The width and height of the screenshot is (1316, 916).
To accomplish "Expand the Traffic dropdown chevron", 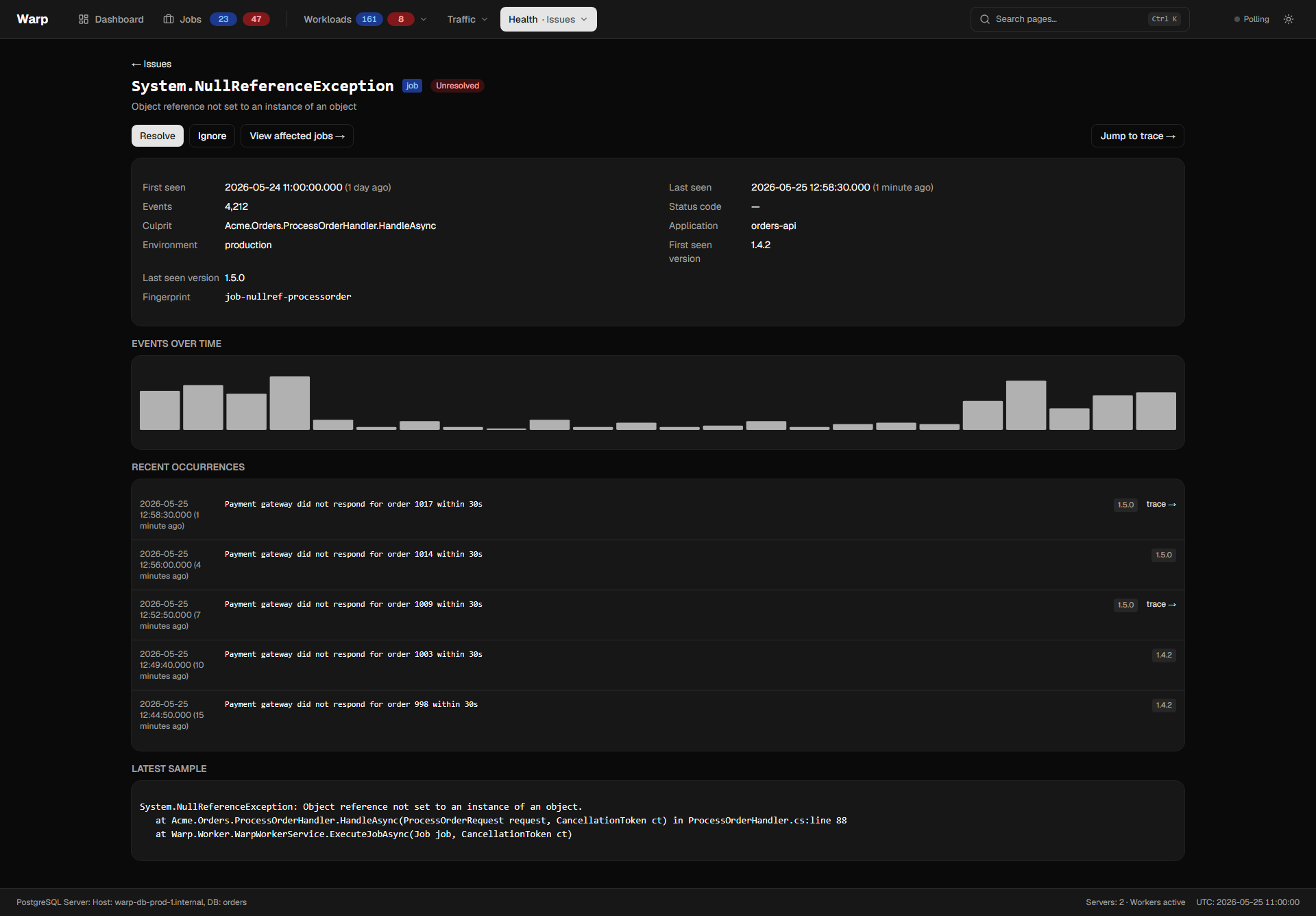I will click(x=485, y=19).
